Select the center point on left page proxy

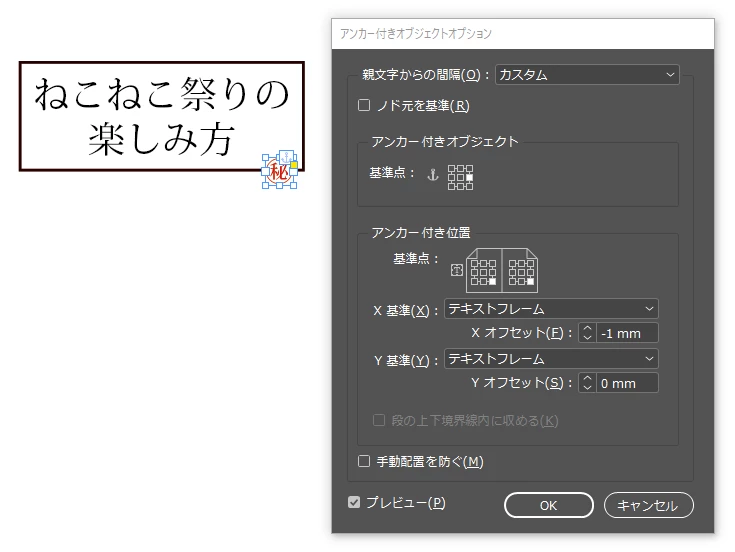(x=483, y=272)
